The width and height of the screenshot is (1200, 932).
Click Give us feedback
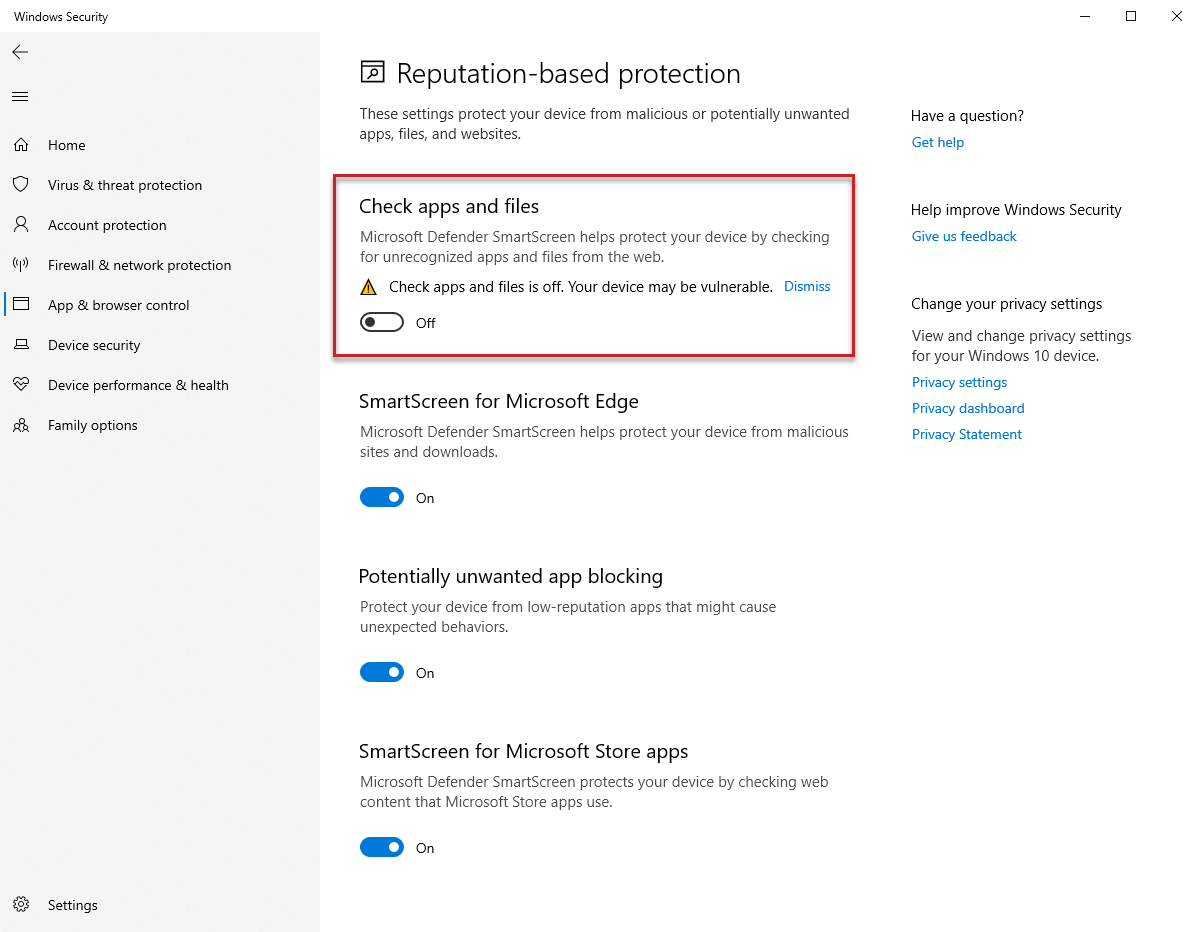(x=963, y=236)
